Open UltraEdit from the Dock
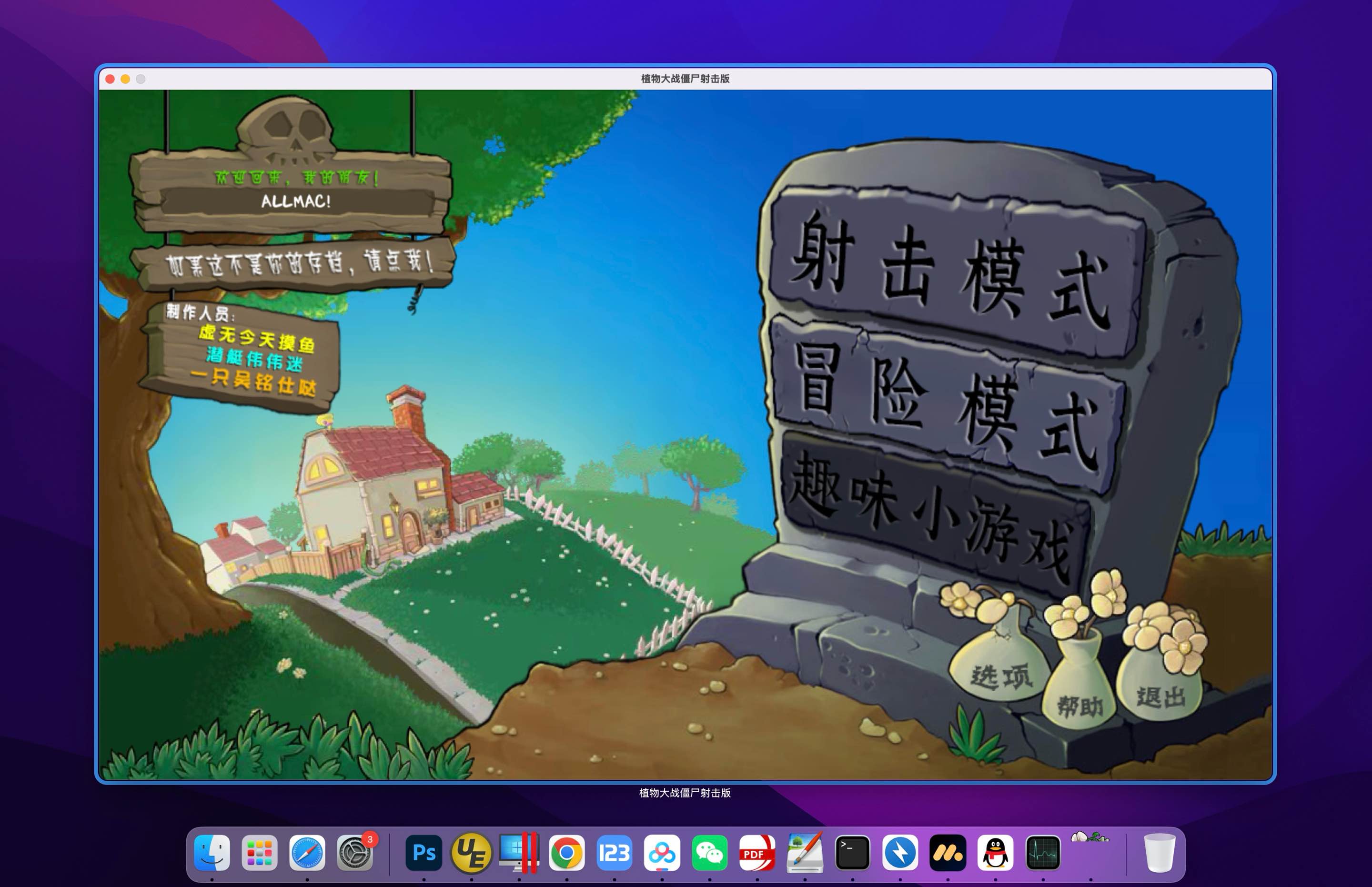This screenshot has width=1372, height=887. click(x=471, y=852)
